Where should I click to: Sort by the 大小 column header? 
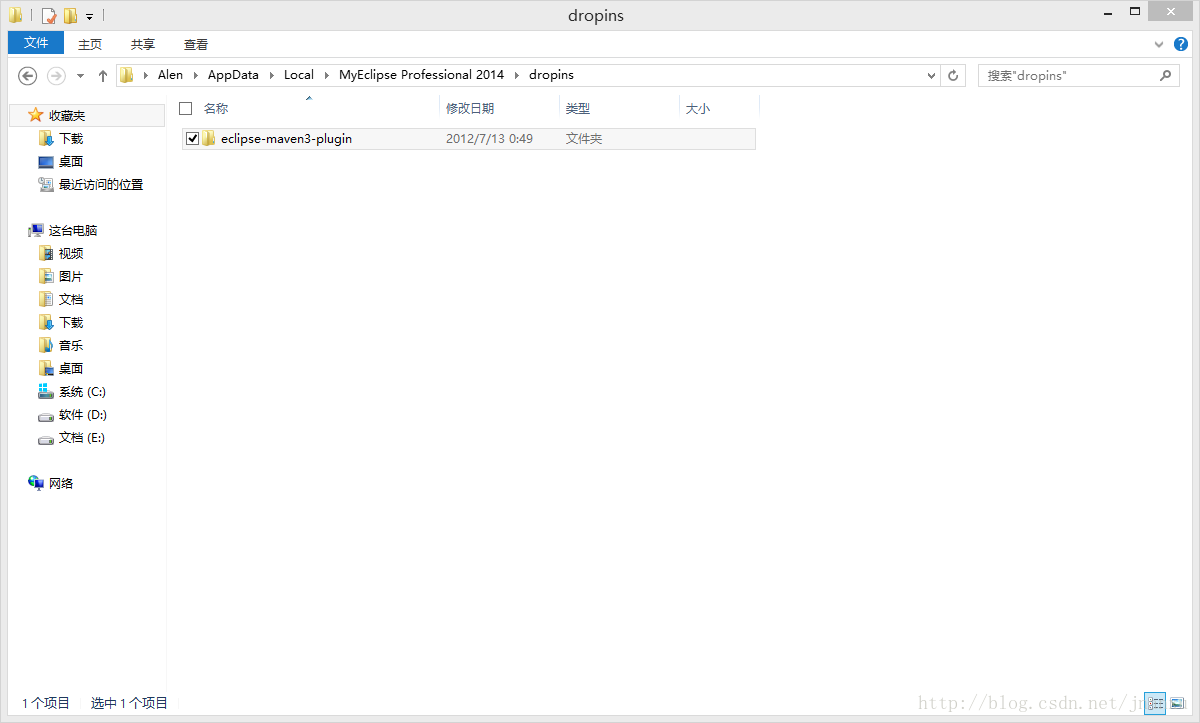(x=698, y=108)
